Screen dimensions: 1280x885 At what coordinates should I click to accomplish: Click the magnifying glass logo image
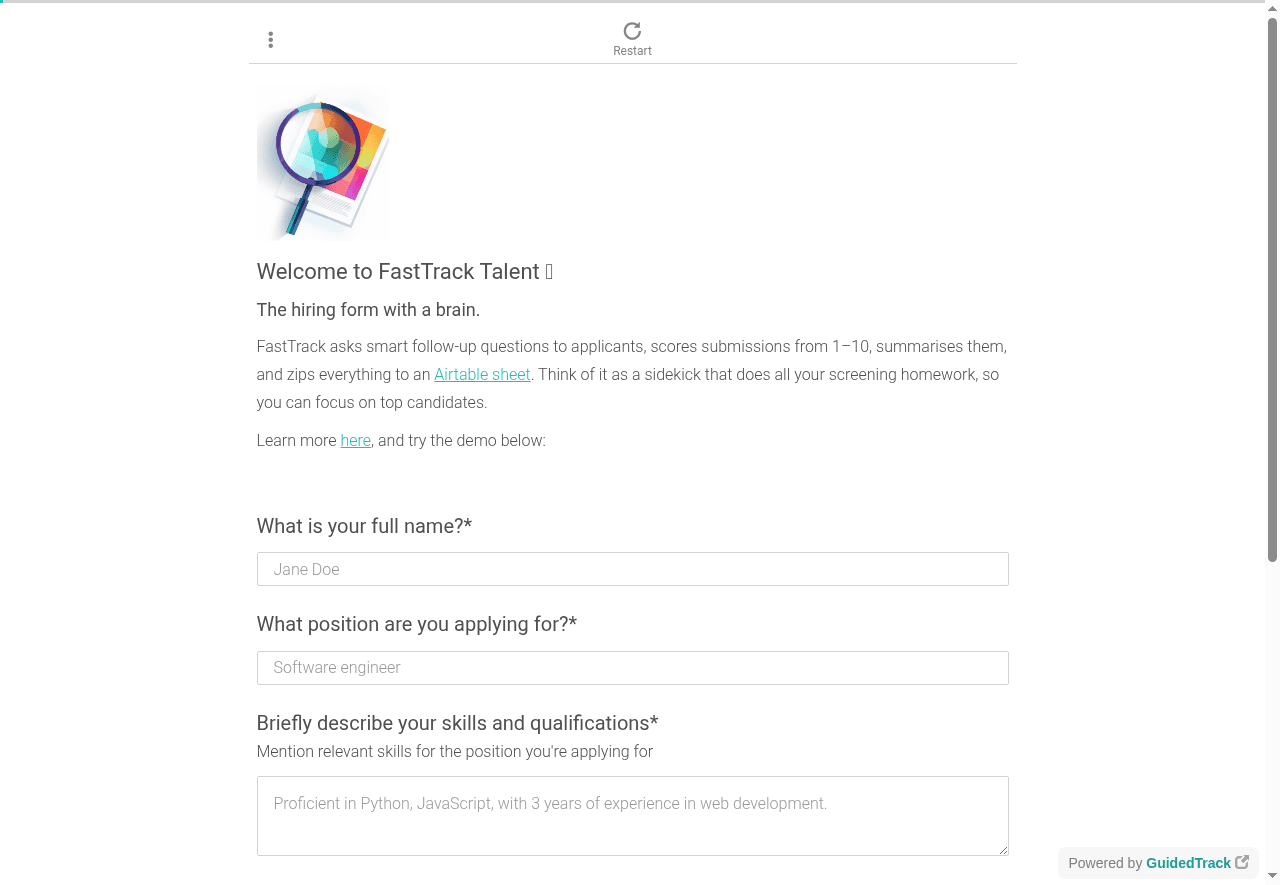click(322, 162)
